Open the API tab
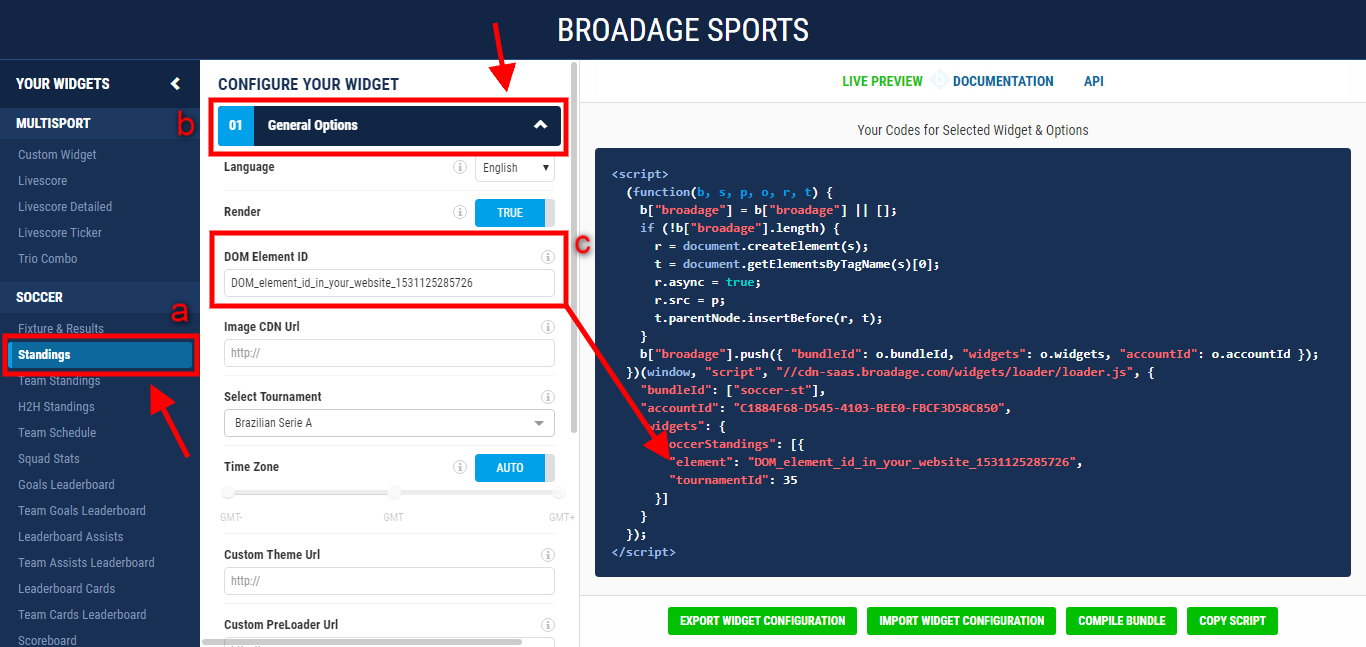This screenshot has height=647, width=1366. [1094, 81]
